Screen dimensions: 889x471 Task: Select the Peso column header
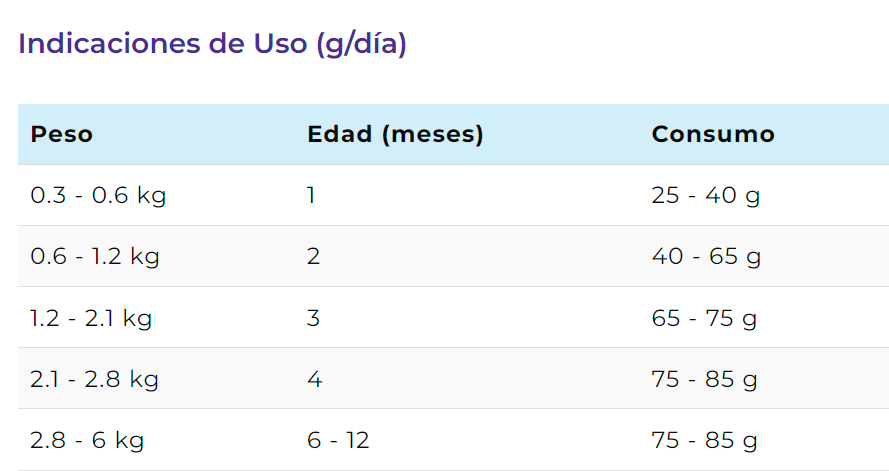pos(61,134)
